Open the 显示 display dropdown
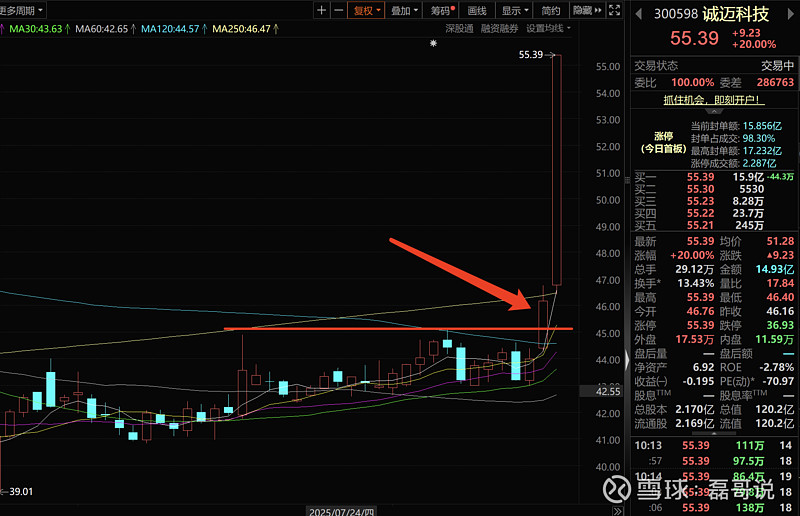 (x=514, y=10)
